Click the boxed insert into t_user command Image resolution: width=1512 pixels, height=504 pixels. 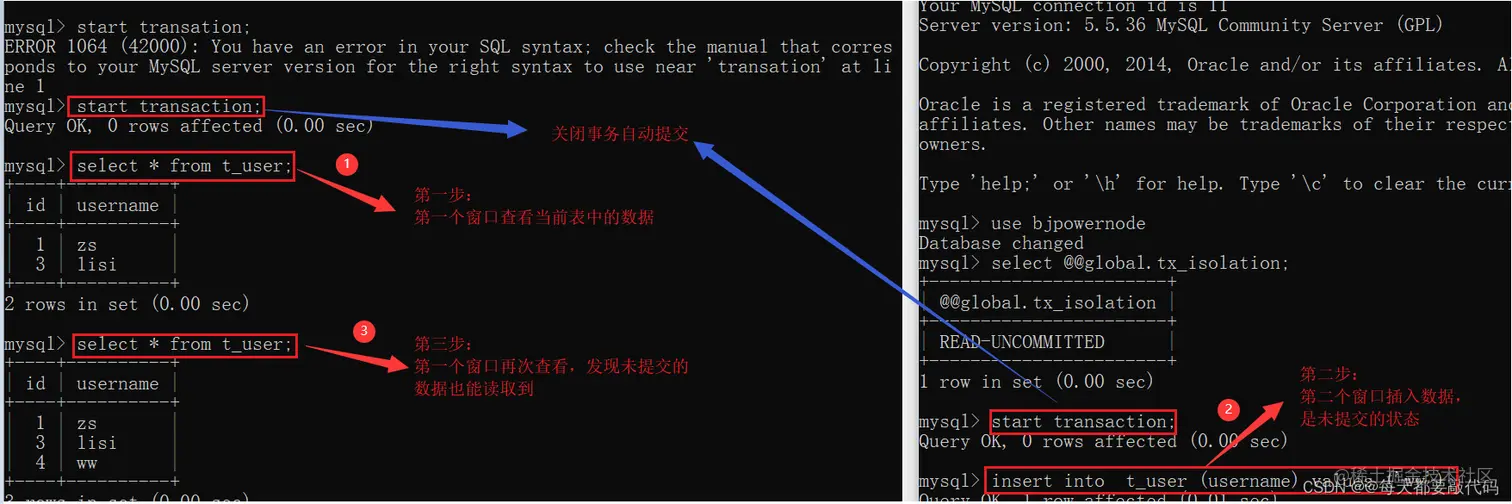(1222, 481)
